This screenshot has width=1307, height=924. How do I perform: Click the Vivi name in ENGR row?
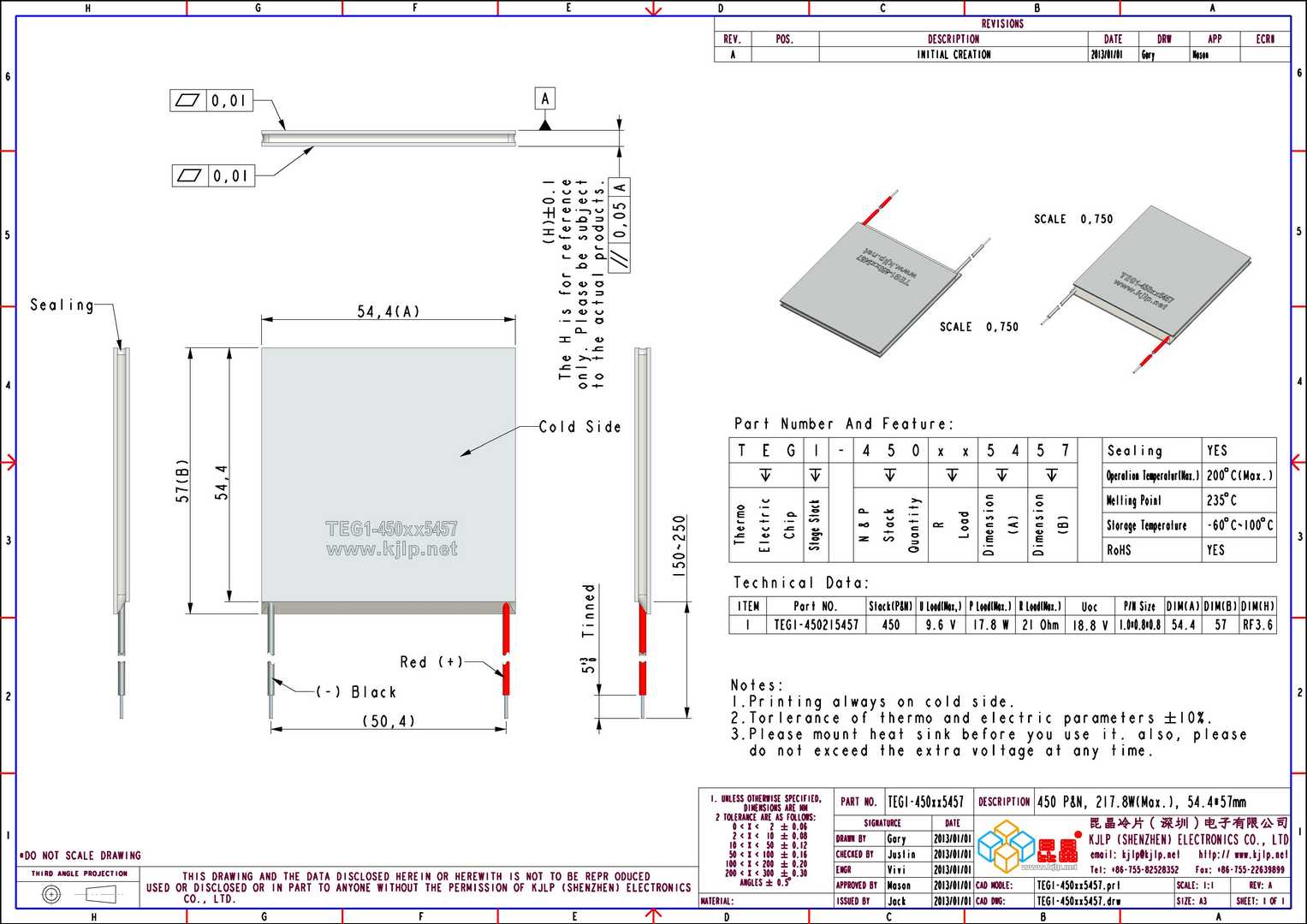pos(896,870)
